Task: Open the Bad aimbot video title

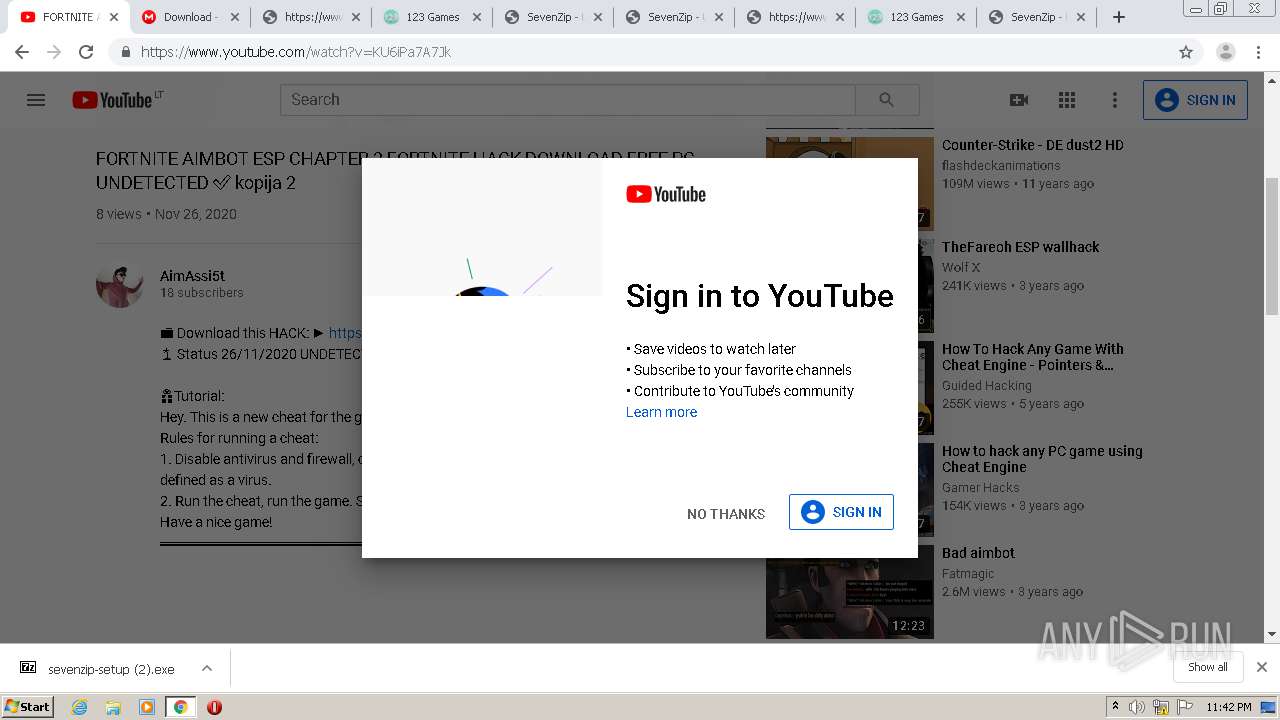Action: coord(978,553)
